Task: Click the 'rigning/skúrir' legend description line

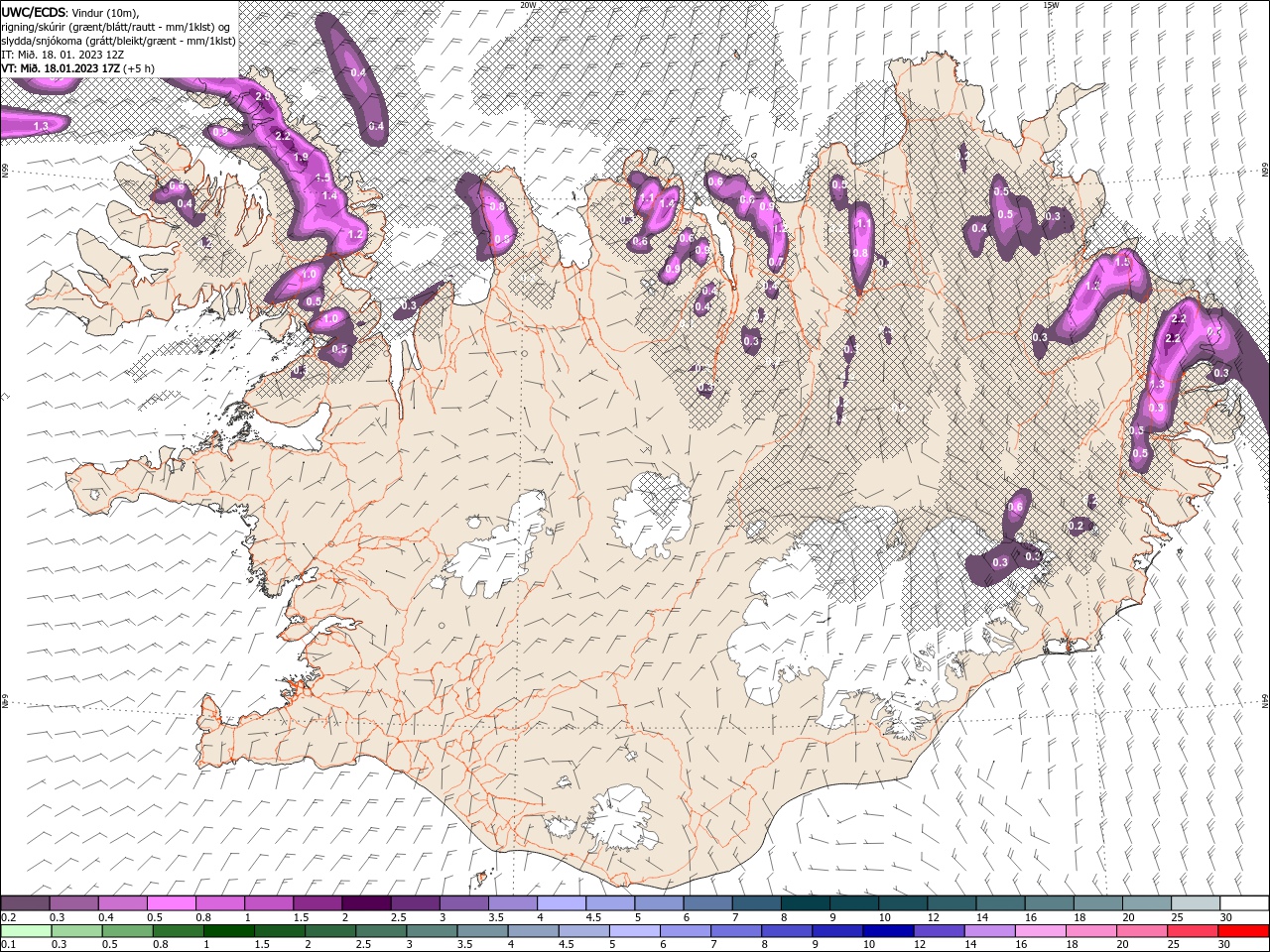Action: pos(116,27)
